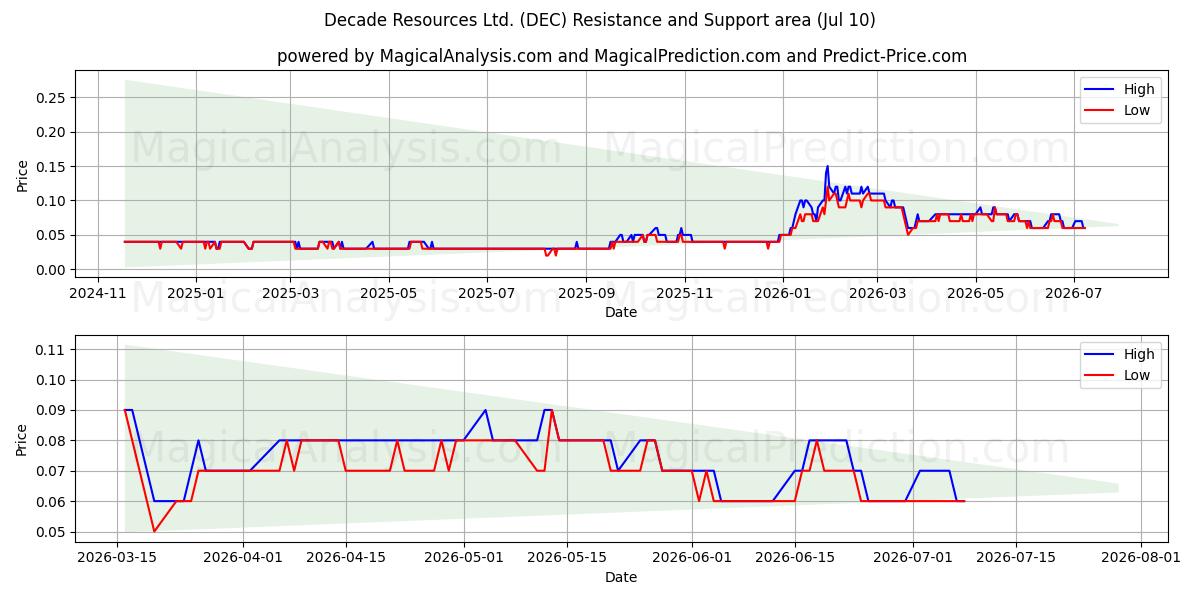Click the '2026-07-01' label in bottom chart
Viewport: 1200px width, 600px height.
point(913,559)
